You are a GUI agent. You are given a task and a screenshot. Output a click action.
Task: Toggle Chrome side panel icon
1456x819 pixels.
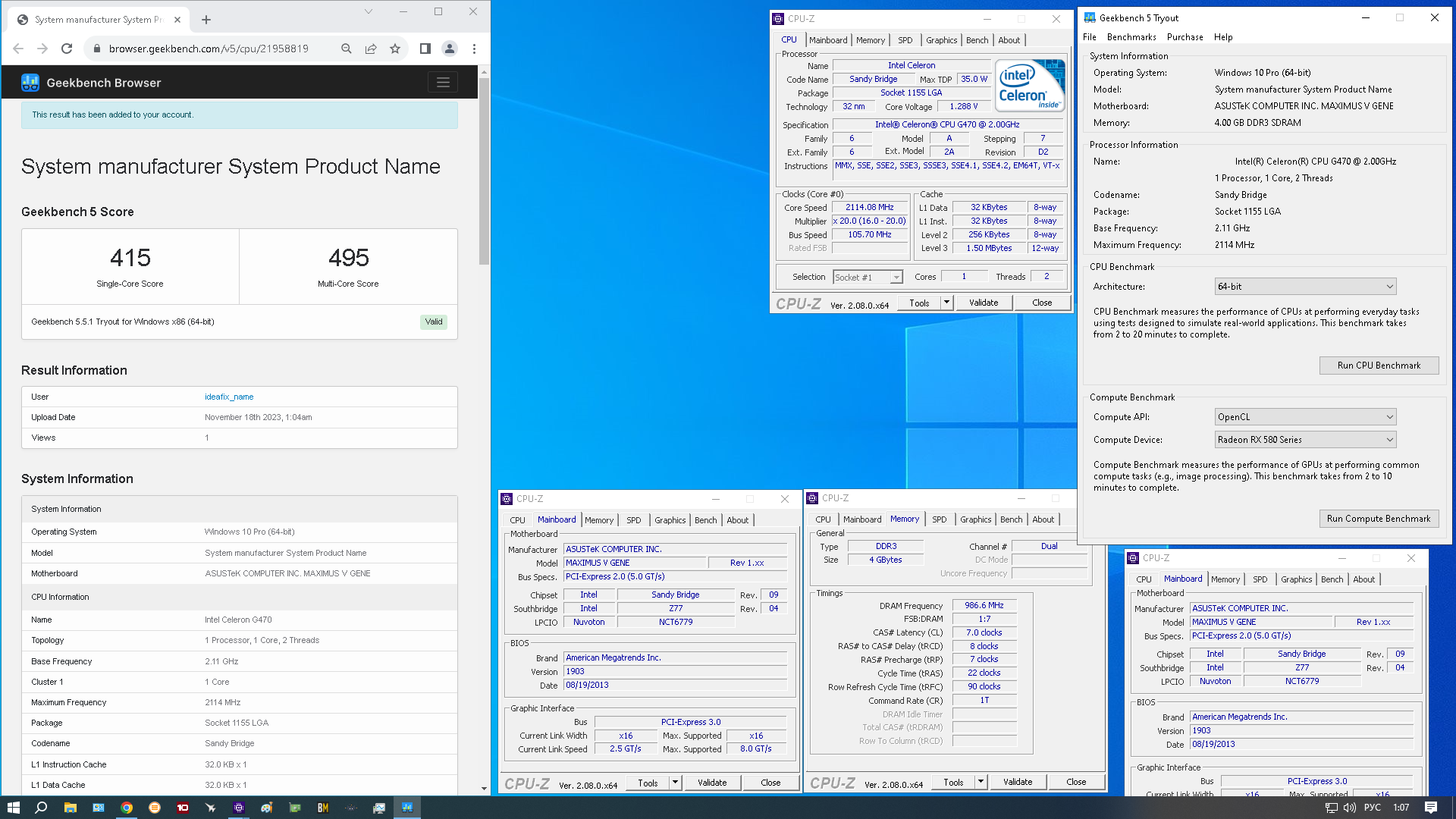425,49
